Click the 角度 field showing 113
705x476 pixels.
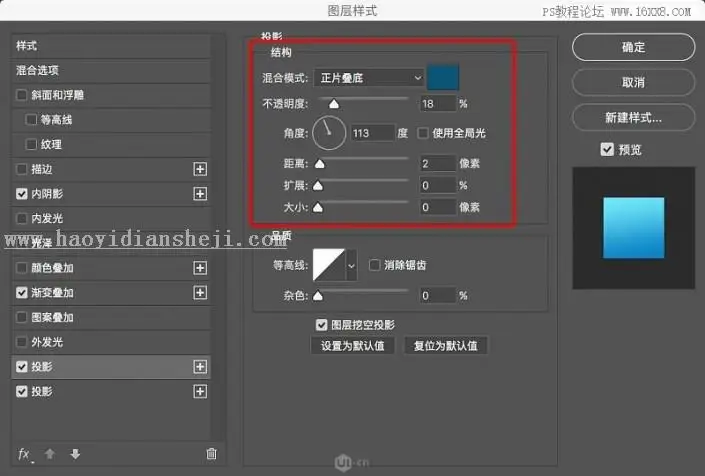pyautogui.click(x=373, y=133)
